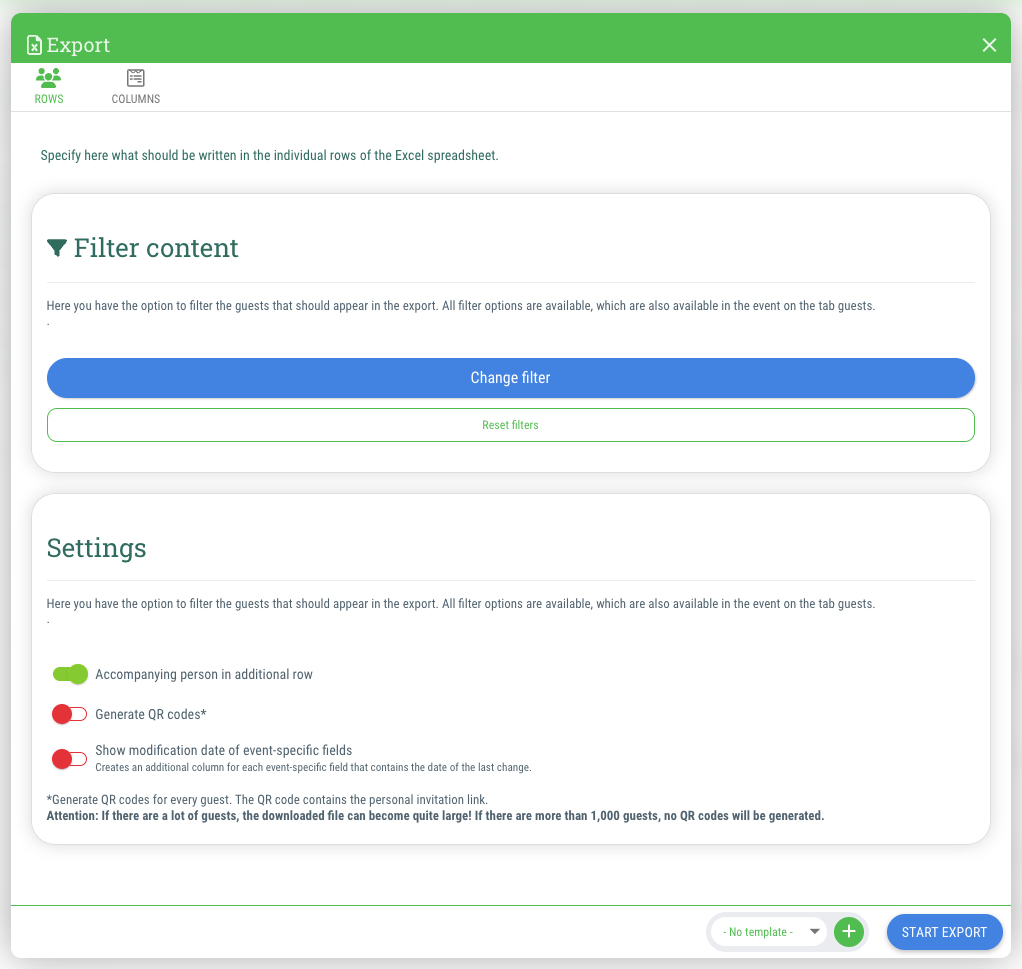Click the Generate QR codes footnote text
The image size is (1022, 969).
coord(267,800)
